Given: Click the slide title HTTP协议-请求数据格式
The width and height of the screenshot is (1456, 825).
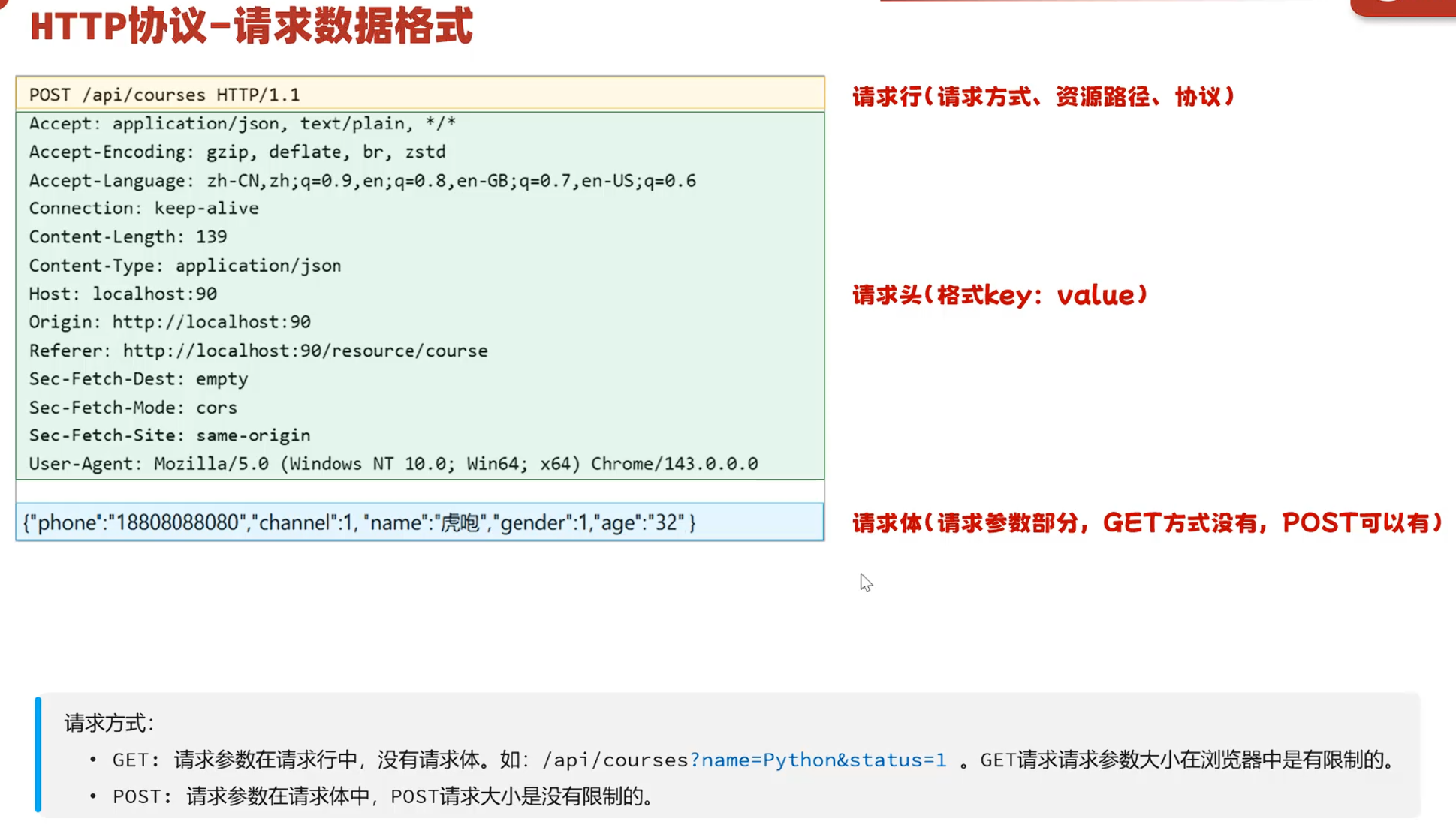Looking at the screenshot, I should click(252, 26).
